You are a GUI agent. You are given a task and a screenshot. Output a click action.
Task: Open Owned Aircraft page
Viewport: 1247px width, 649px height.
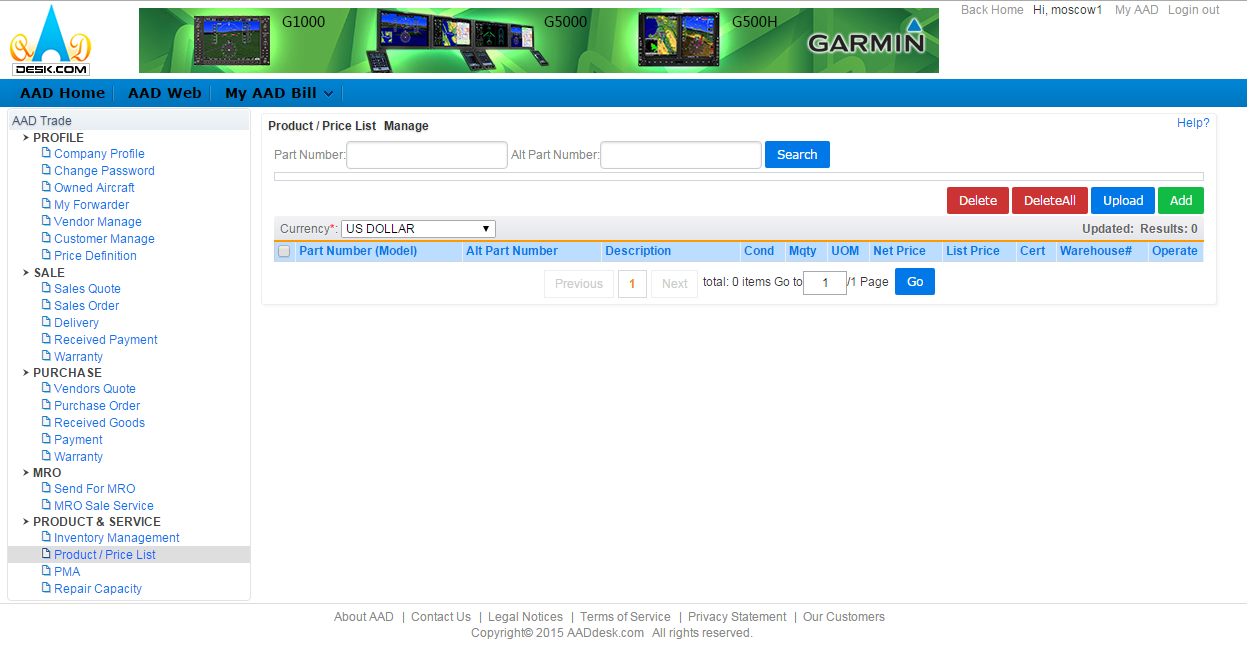[x=94, y=188]
